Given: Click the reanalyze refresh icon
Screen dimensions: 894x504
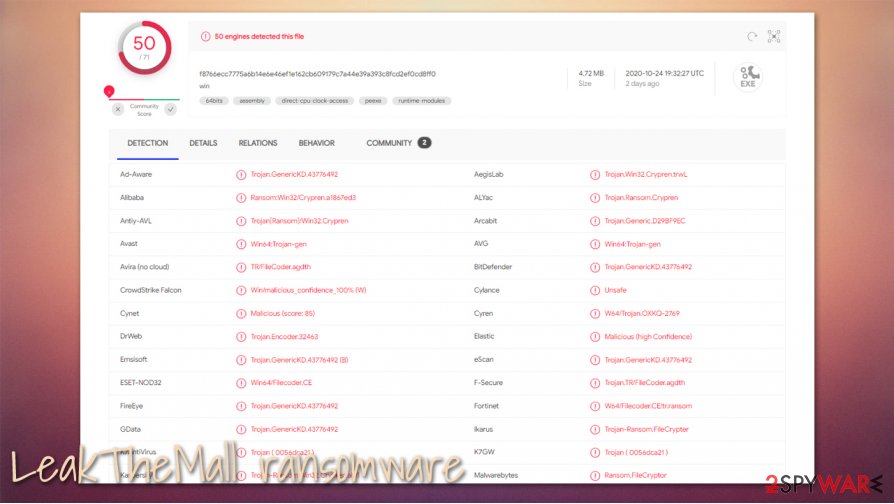Looking at the screenshot, I should pos(752,36).
